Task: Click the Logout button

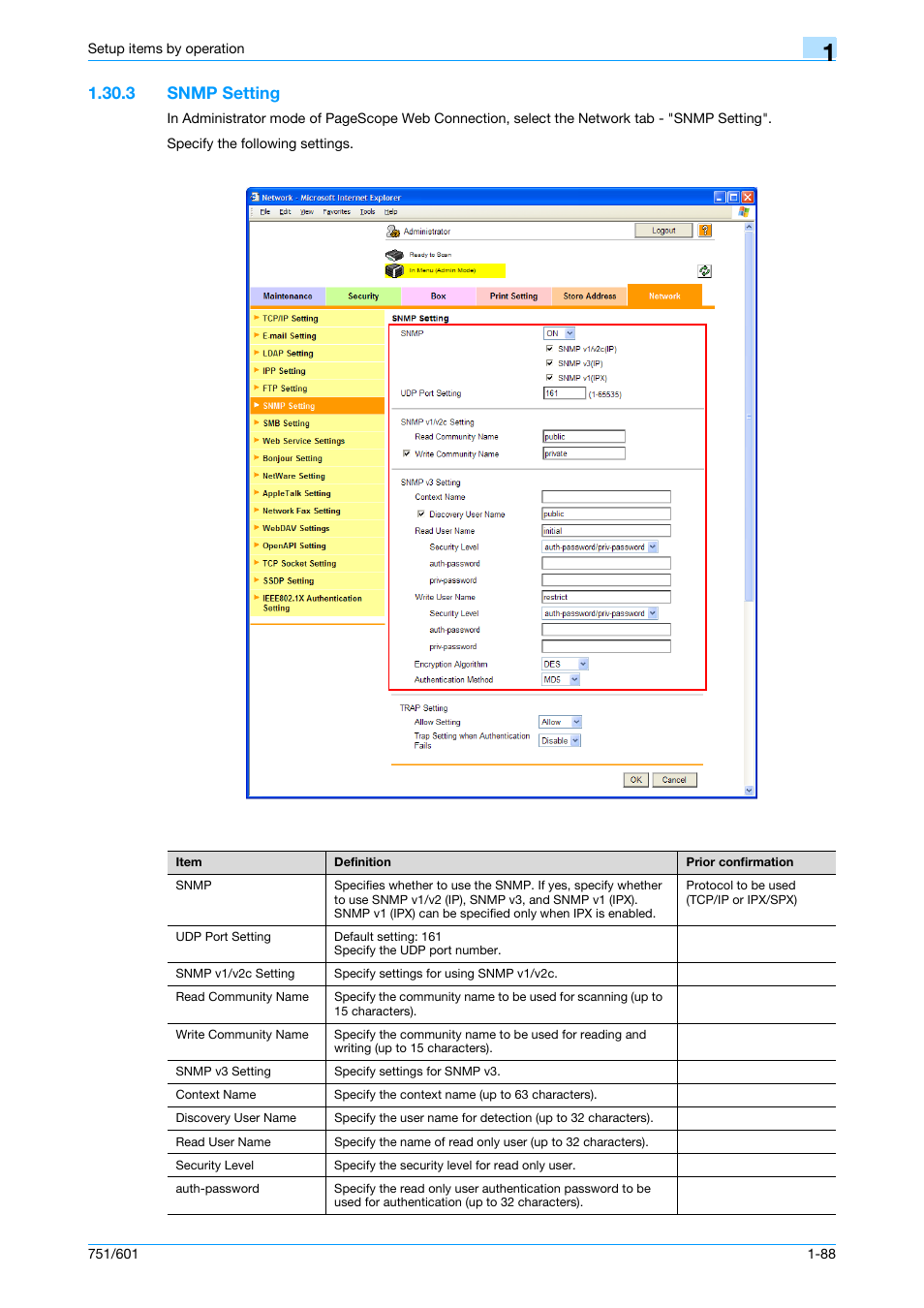Action: [x=663, y=231]
